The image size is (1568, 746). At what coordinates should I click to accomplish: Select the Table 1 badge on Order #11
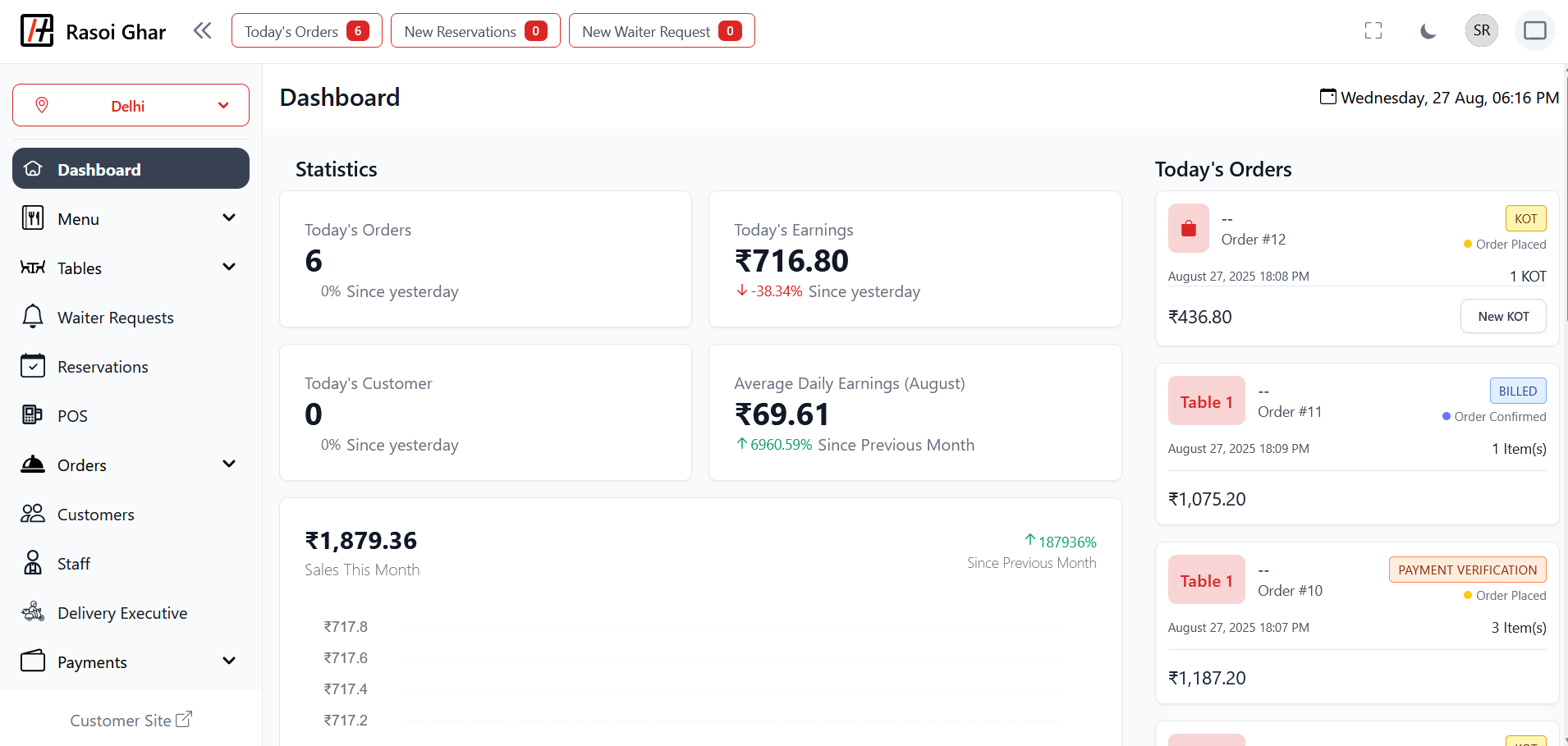(1206, 401)
